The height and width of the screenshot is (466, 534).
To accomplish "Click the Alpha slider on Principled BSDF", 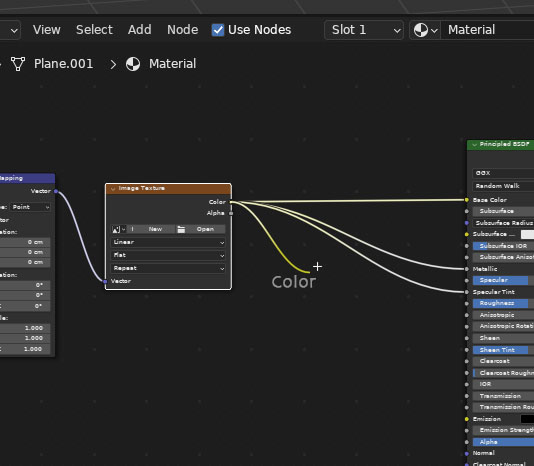I will pos(503,442).
